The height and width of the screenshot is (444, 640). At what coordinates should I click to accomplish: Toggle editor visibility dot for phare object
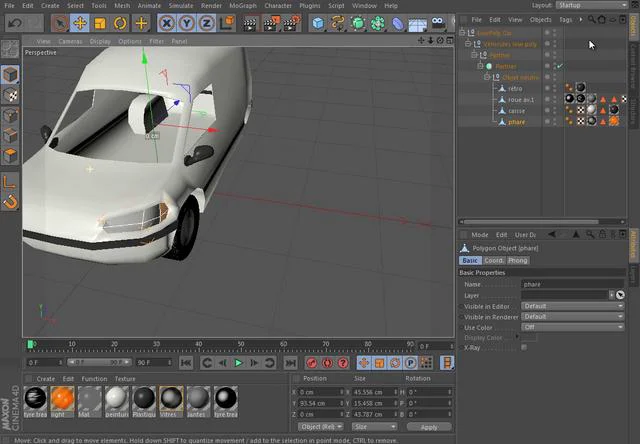tap(547, 120)
